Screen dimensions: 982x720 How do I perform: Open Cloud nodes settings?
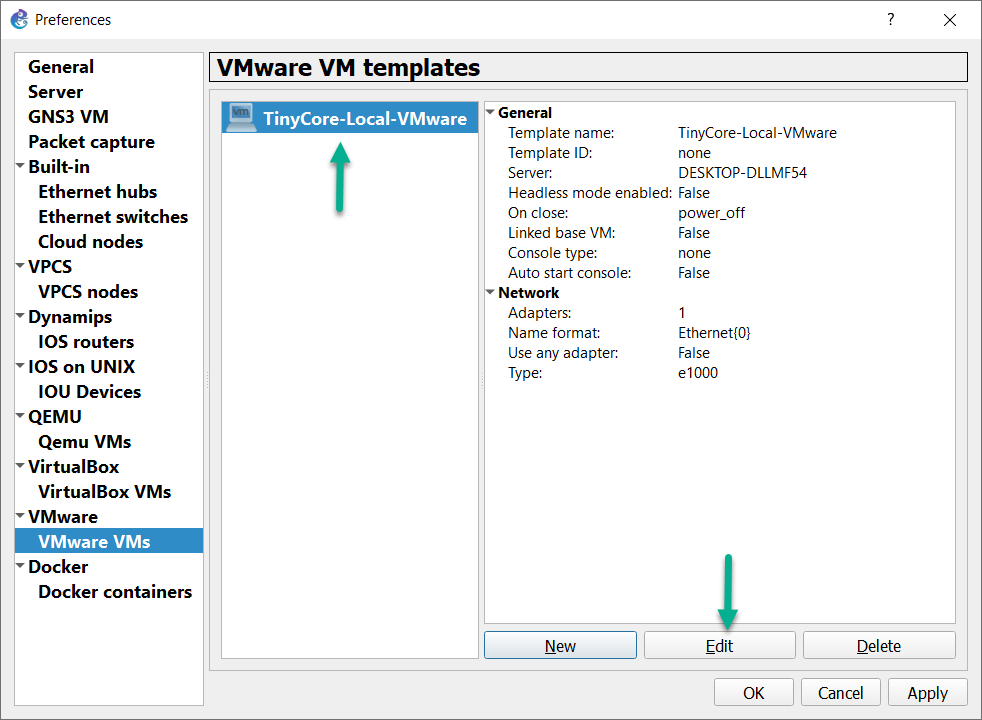(x=90, y=242)
